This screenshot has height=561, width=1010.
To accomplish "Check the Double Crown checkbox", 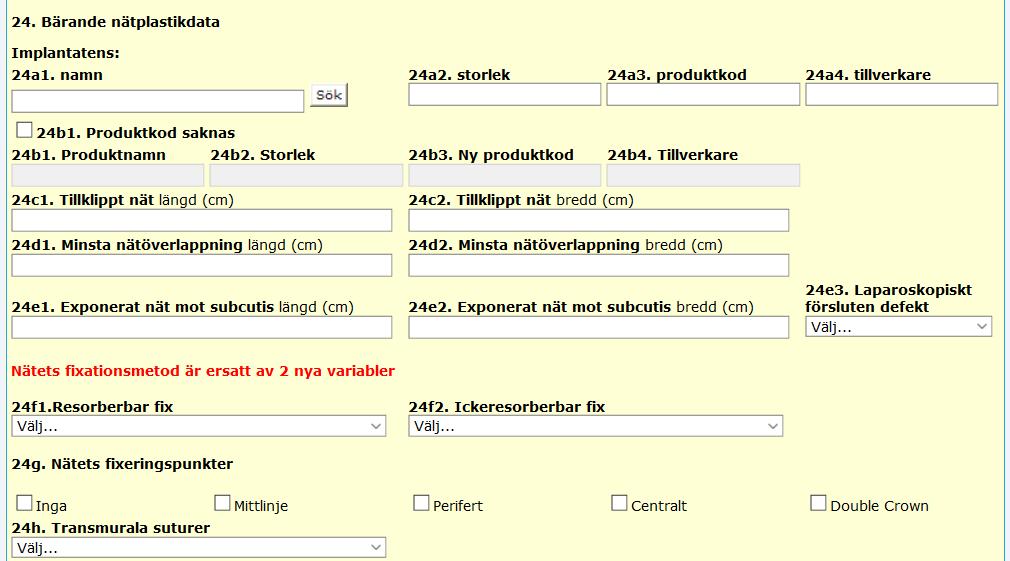I will (818, 503).
